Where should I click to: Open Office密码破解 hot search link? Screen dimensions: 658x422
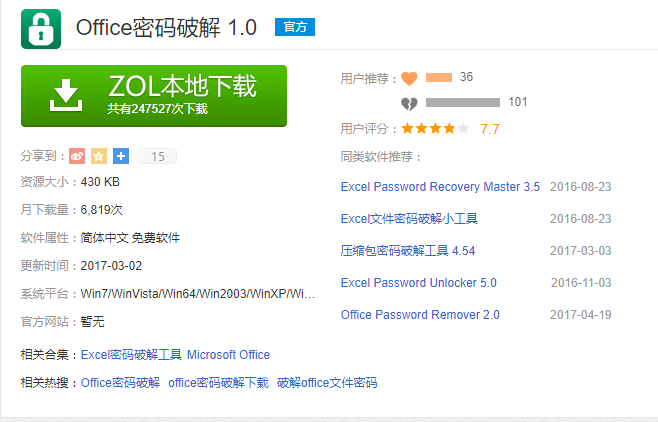click(120, 383)
